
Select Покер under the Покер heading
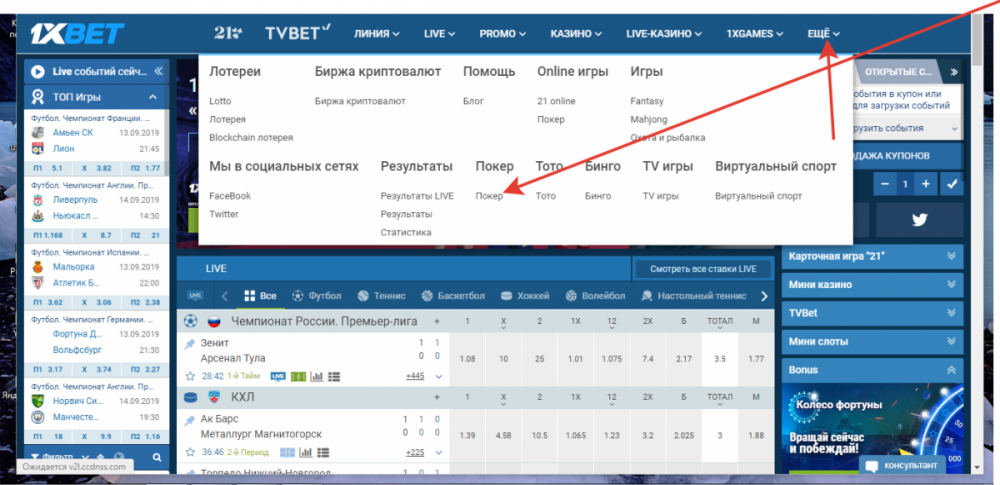pyautogui.click(x=490, y=196)
